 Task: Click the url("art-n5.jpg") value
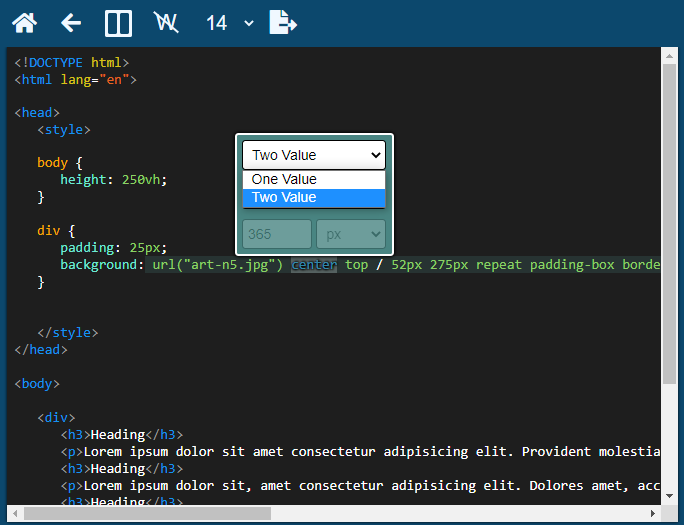[x=218, y=265]
